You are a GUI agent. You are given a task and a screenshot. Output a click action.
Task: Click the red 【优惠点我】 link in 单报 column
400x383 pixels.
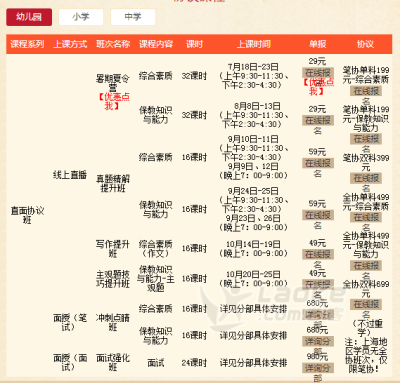point(318,87)
